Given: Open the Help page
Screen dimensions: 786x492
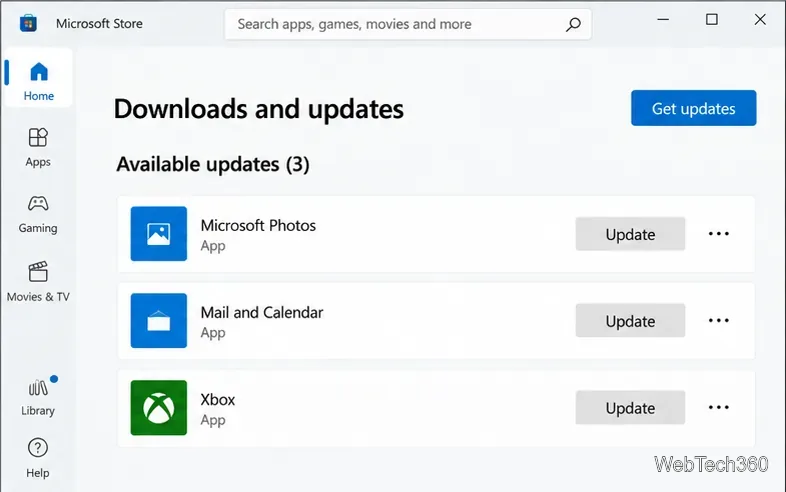Looking at the screenshot, I should [38, 458].
